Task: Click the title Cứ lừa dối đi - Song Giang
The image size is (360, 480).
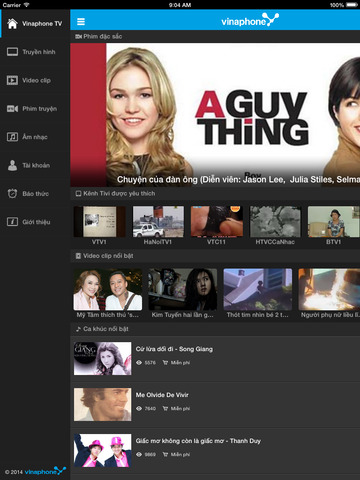Action: (174, 349)
